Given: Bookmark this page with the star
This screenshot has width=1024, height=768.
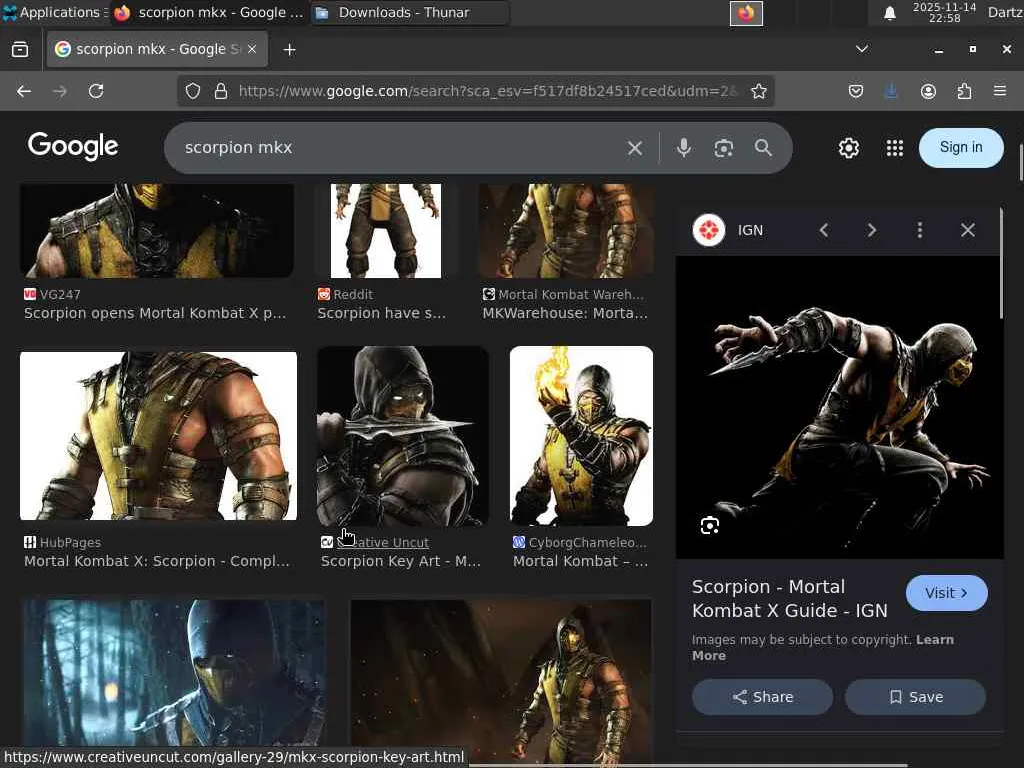Looking at the screenshot, I should point(758,91).
